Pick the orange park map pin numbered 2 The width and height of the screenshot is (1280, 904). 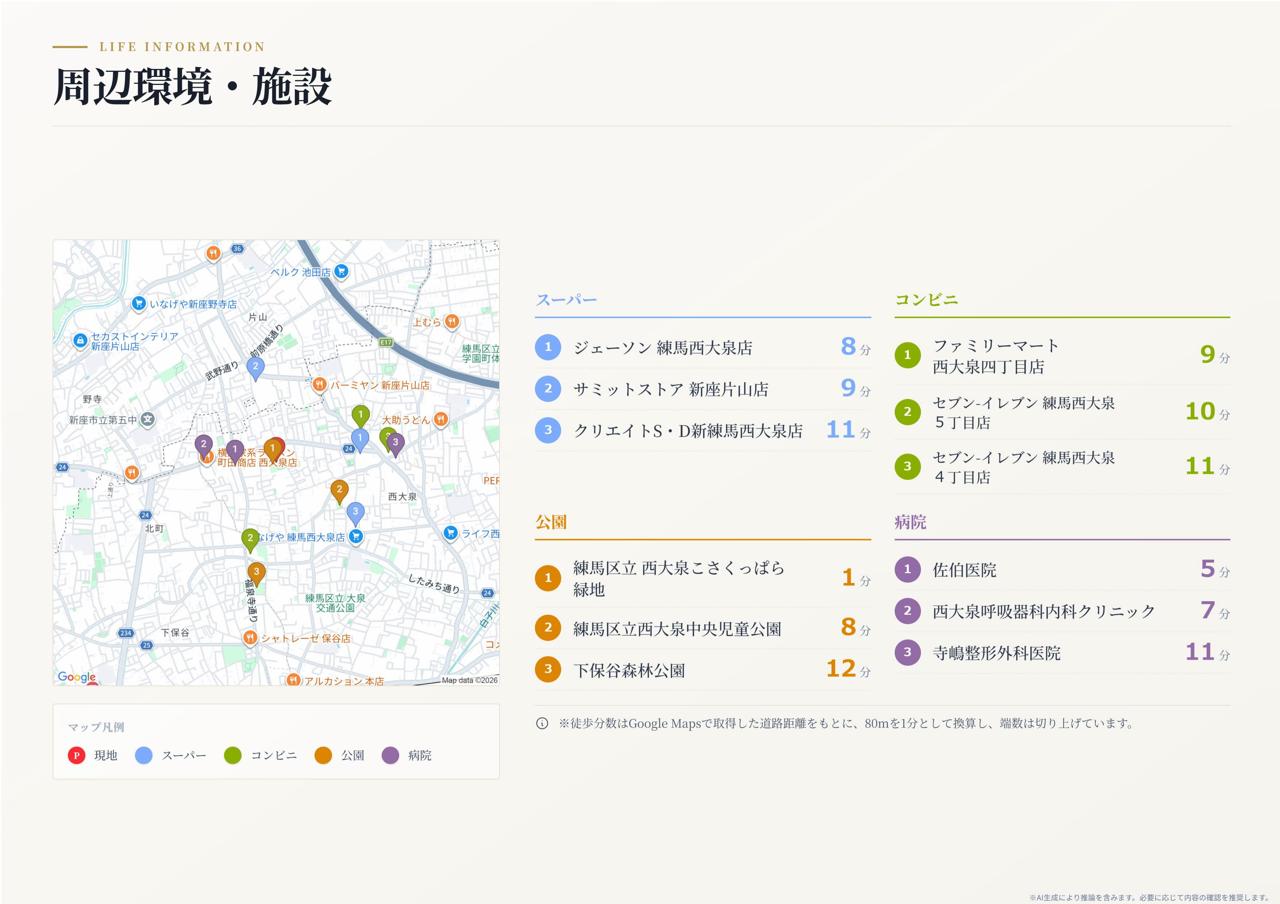(x=339, y=492)
